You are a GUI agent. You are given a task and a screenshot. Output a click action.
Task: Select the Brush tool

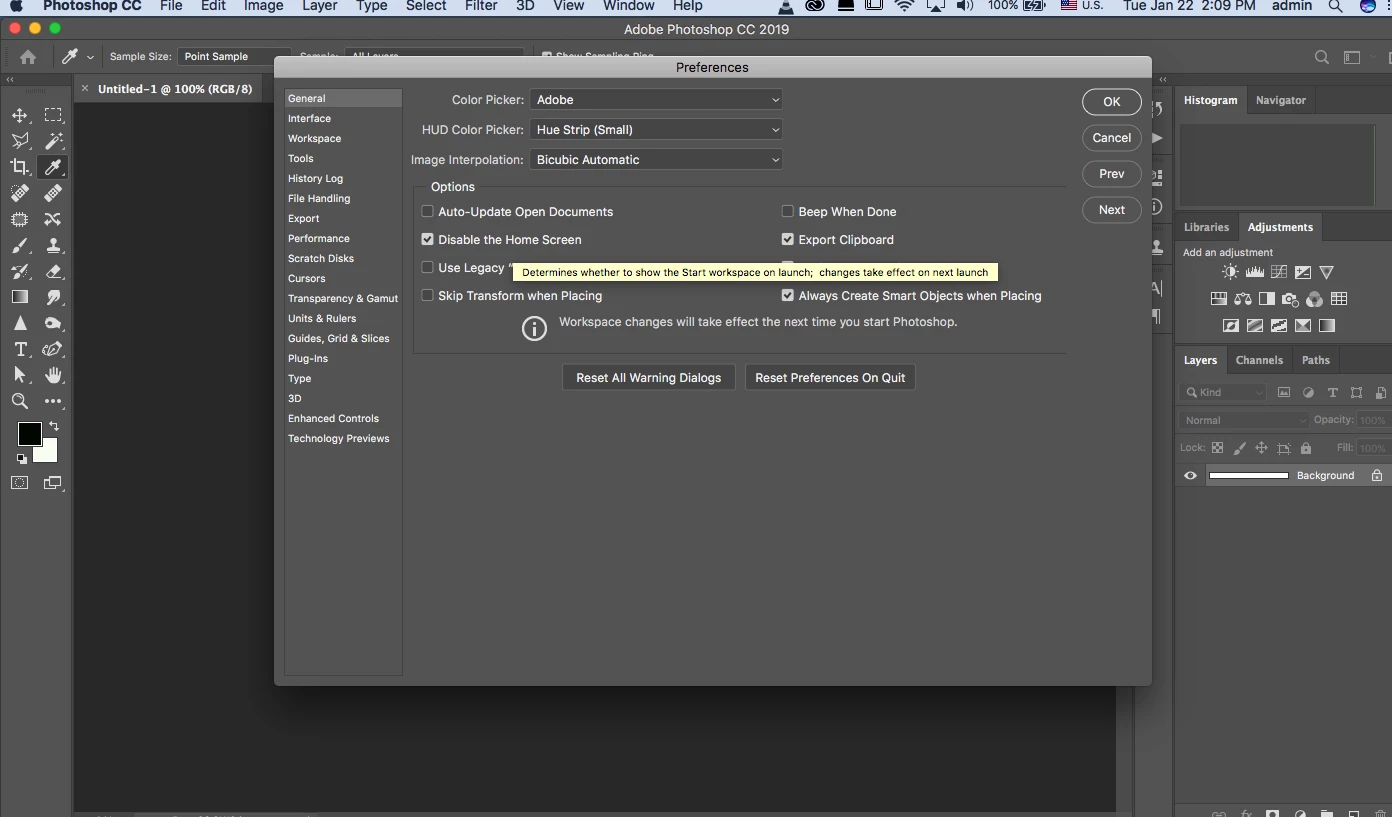pyautogui.click(x=20, y=245)
